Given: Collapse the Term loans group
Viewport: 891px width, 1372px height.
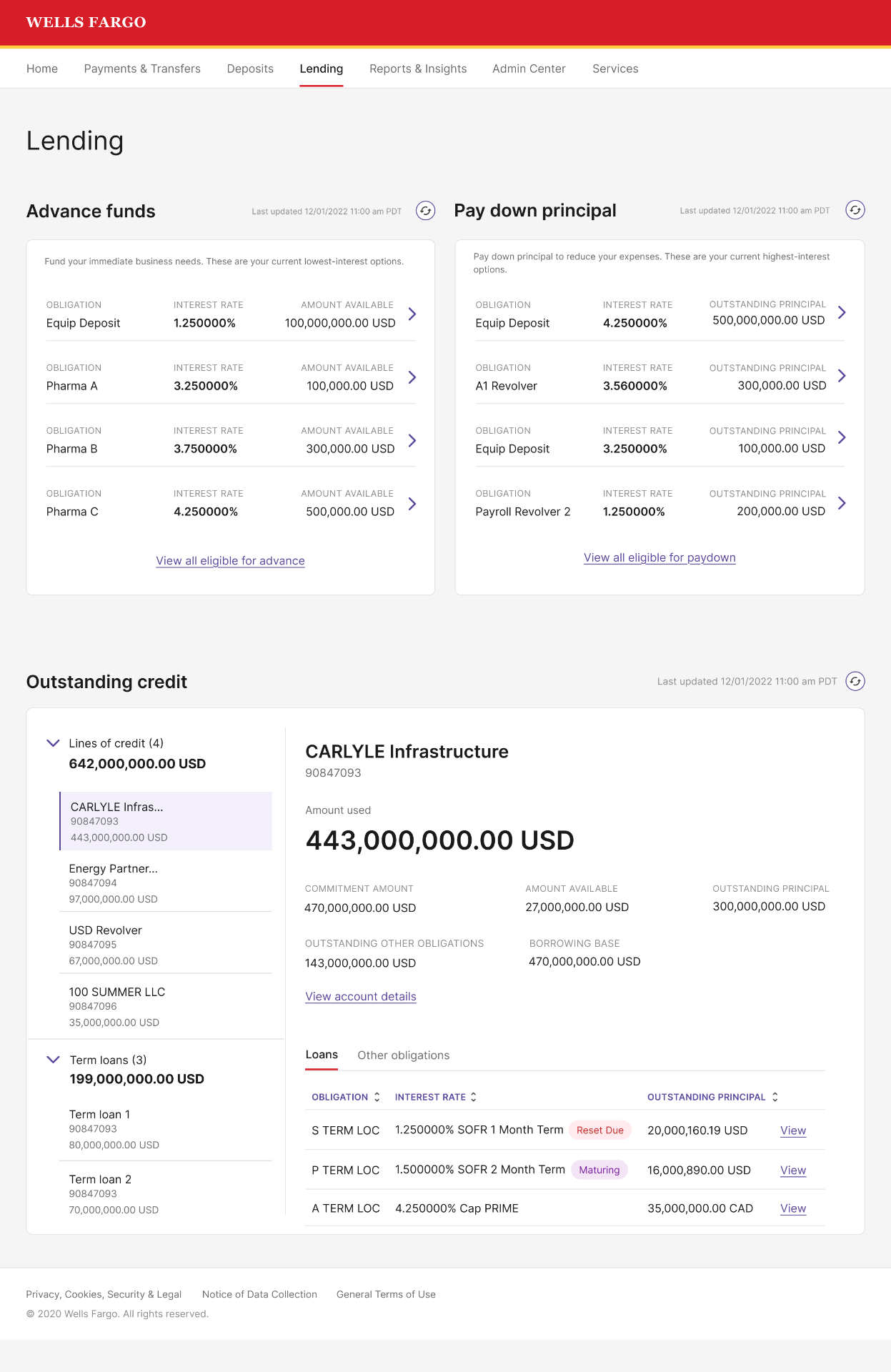Looking at the screenshot, I should tap(53, 1060).
